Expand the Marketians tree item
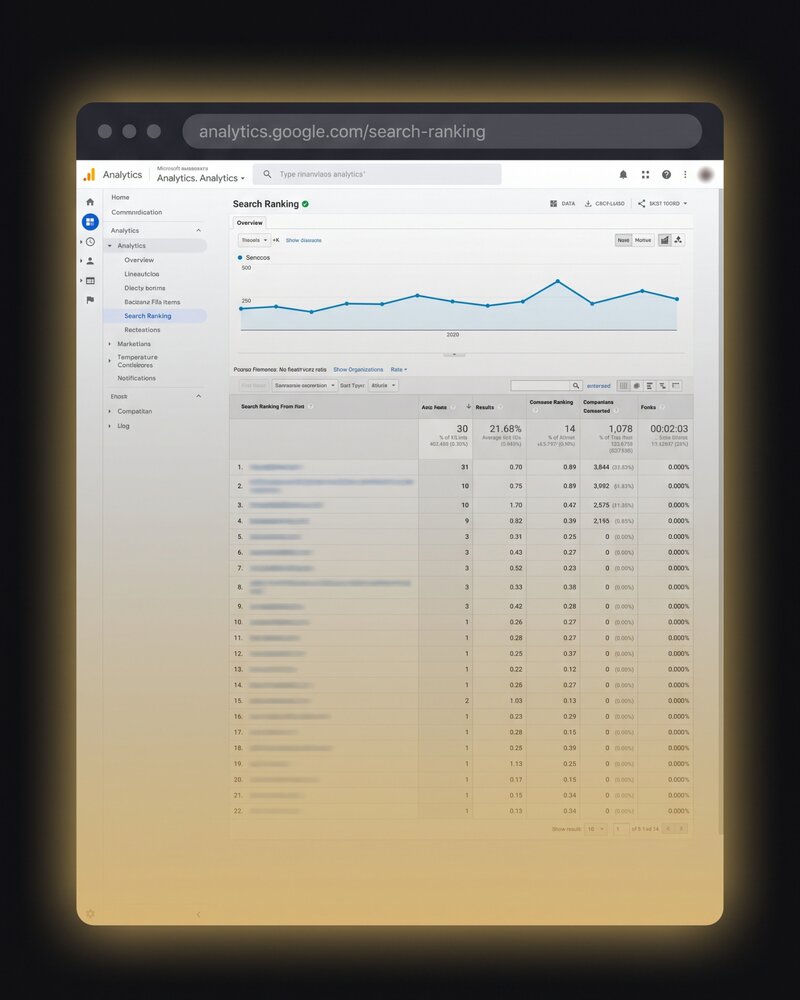800x1000 pixels. (x=110, y=344)
